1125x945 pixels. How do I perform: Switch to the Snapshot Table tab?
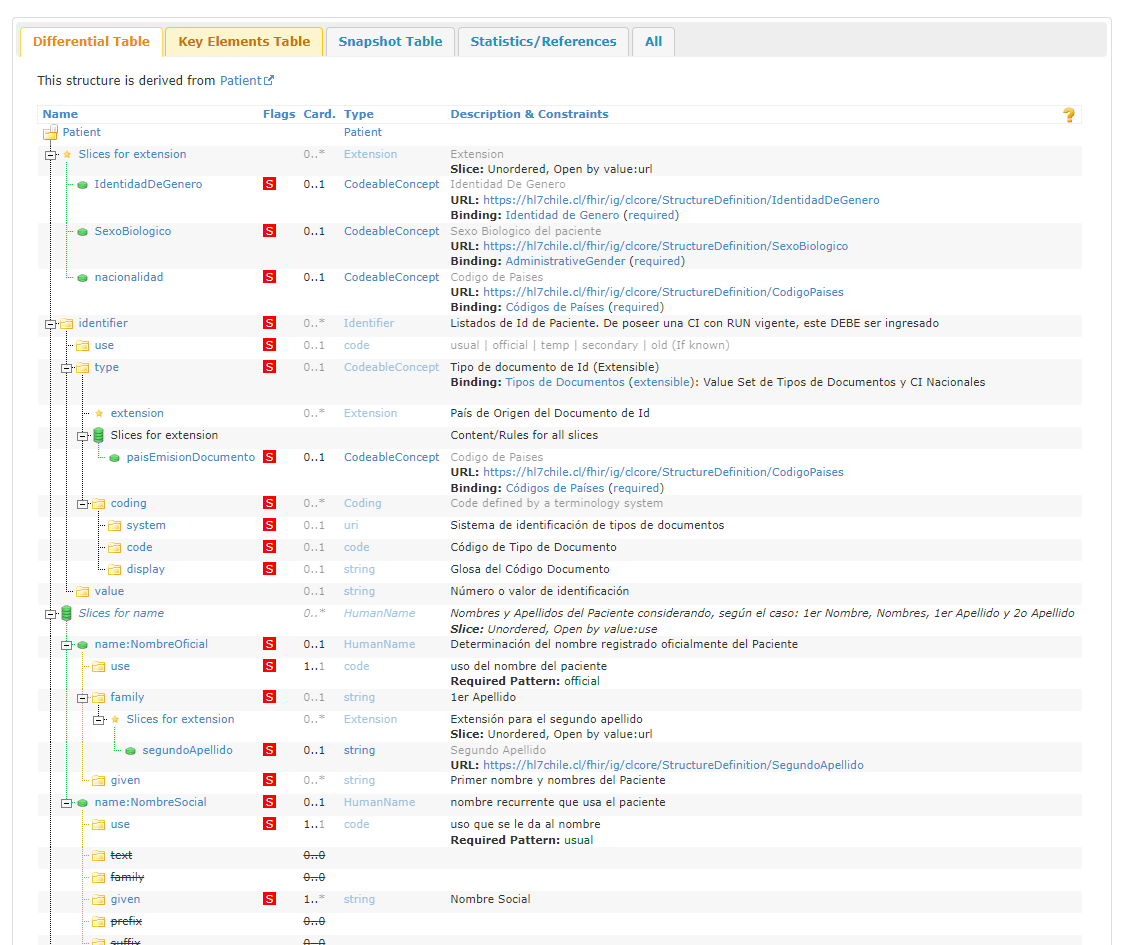(x=390, y=42)
